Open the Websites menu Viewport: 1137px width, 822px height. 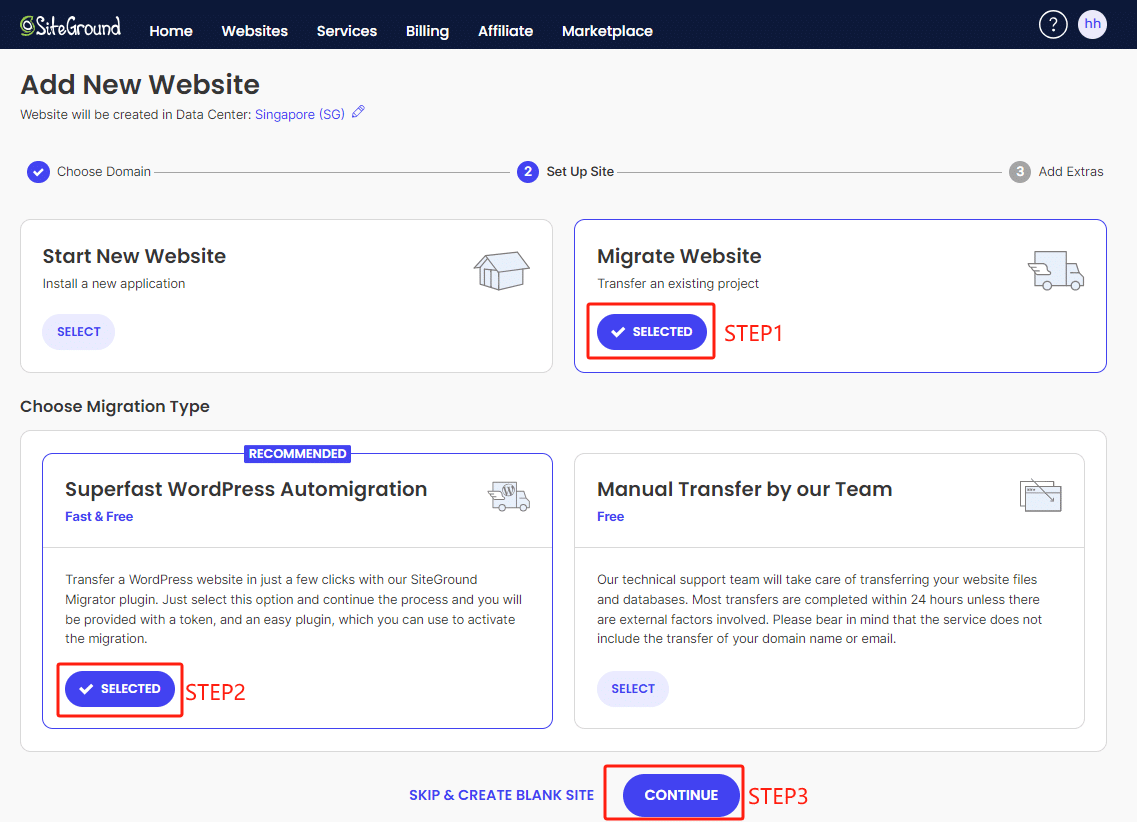(x=255, y=31)
